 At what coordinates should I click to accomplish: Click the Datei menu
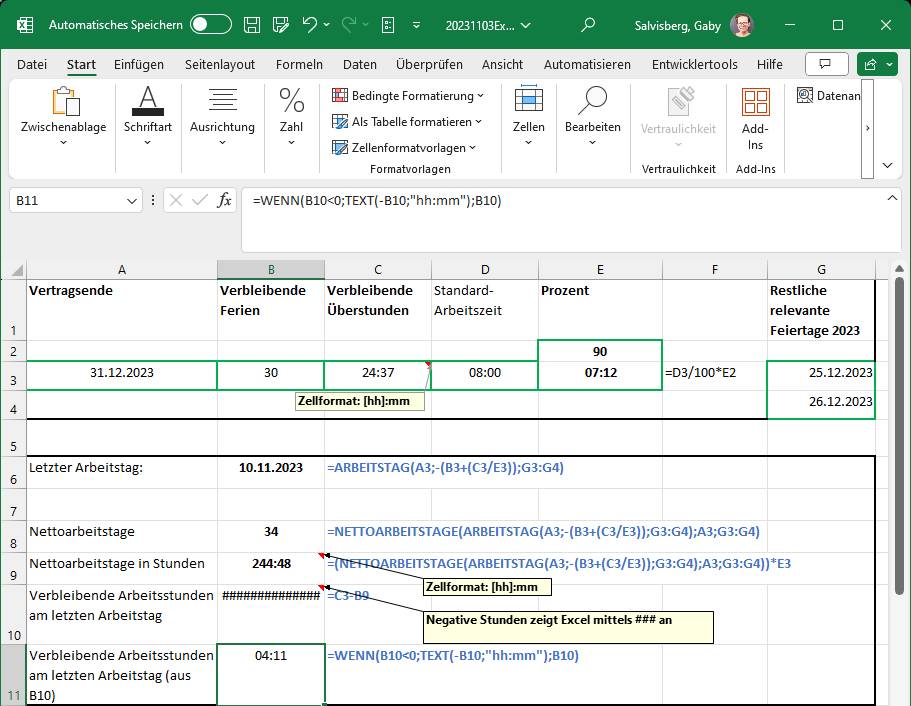tap(32, 64)
